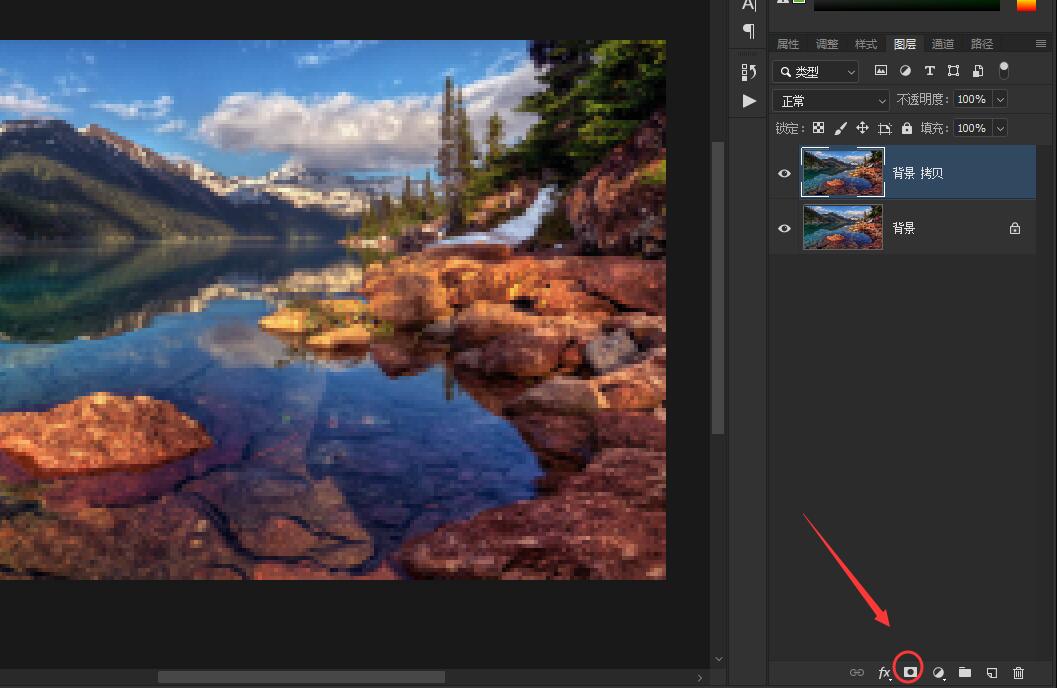Click the green color ramp bar
Viewport: 1057px width, 688px height.
pos(907,5)
